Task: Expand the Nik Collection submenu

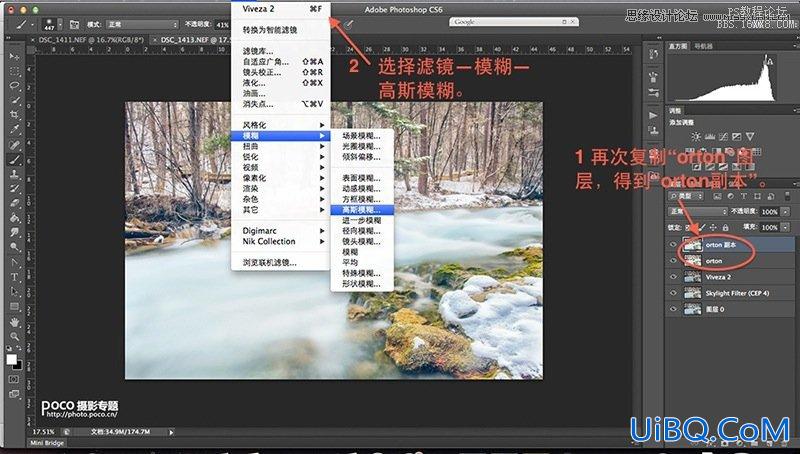Action: (x=281, y=241)
